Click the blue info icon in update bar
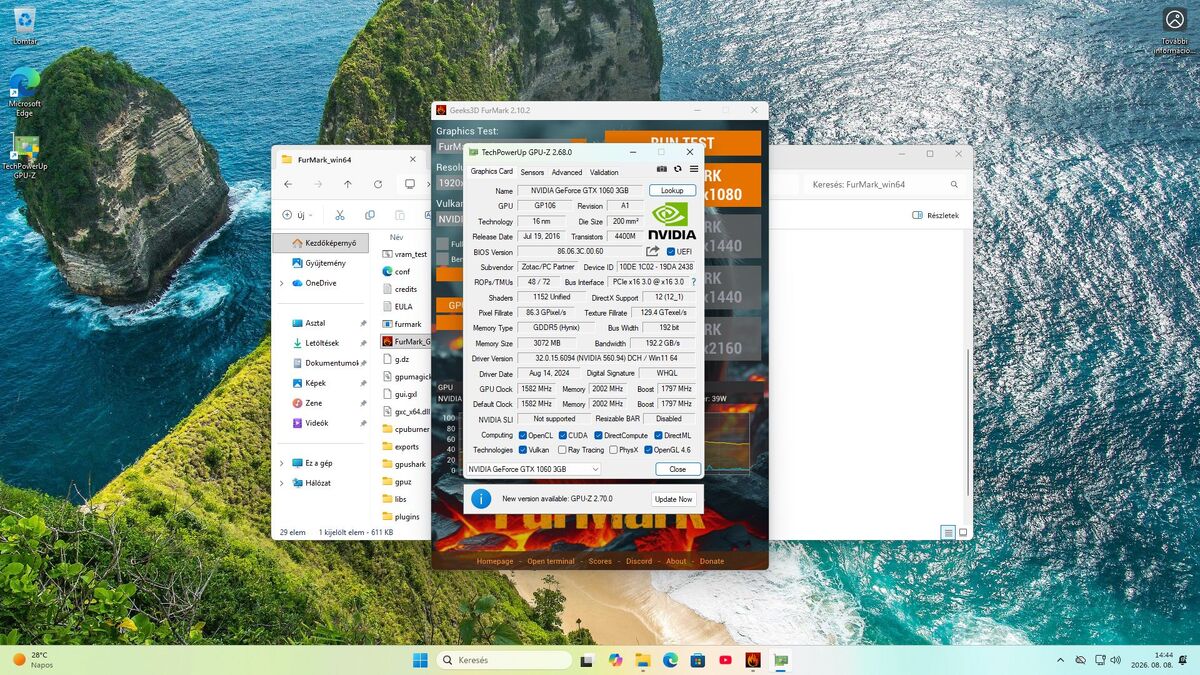The image size is (1200, 675). click(481, 498)
